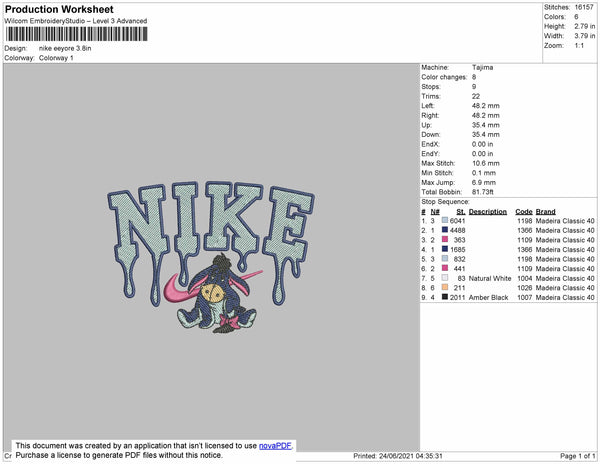
Task: Select the stitch count '4488' in row 2
Action: coord(458,230)
